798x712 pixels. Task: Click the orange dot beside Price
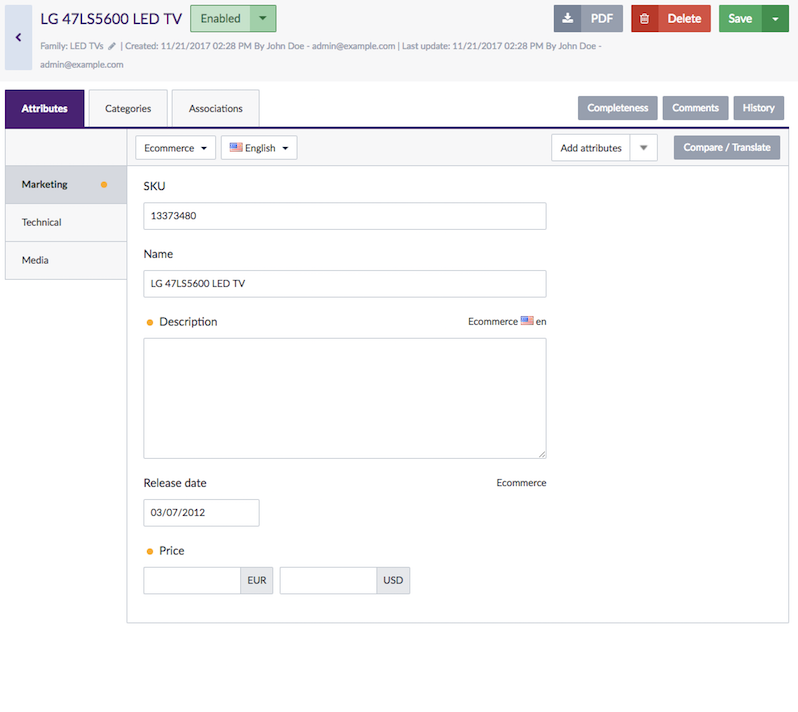coord(150,551)
